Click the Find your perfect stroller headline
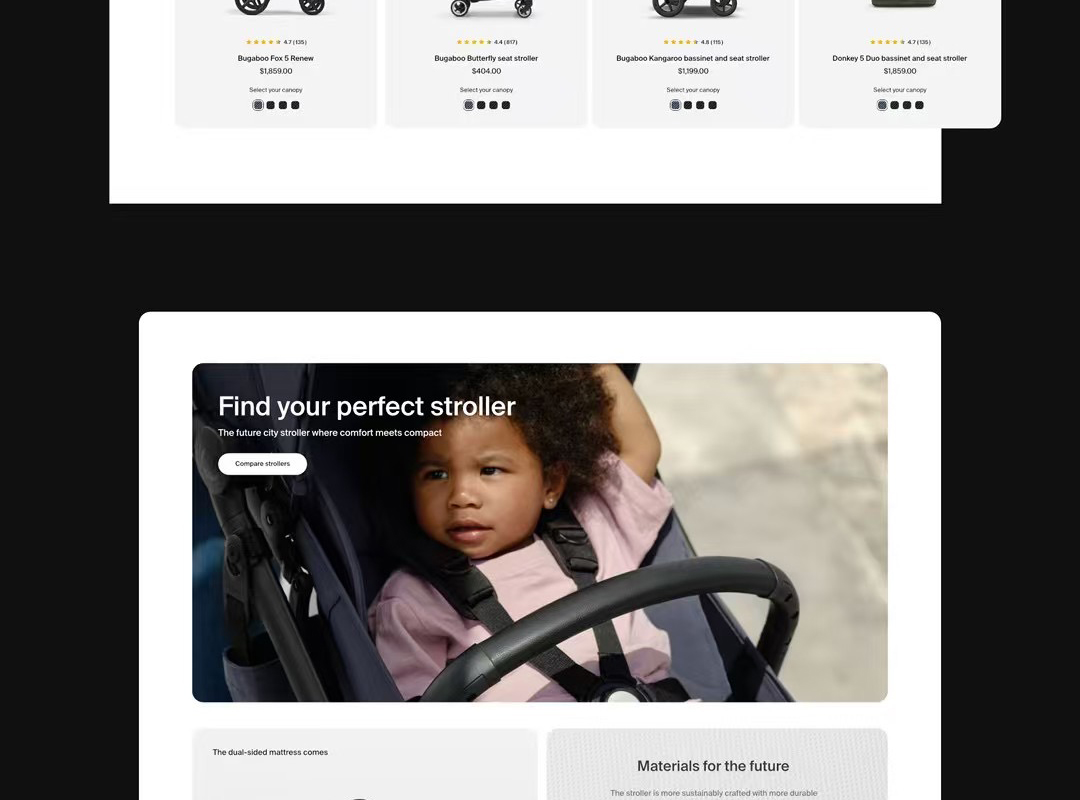Image resolution: width=1080 pixels, height=800 pixels. tap(366, 407)
